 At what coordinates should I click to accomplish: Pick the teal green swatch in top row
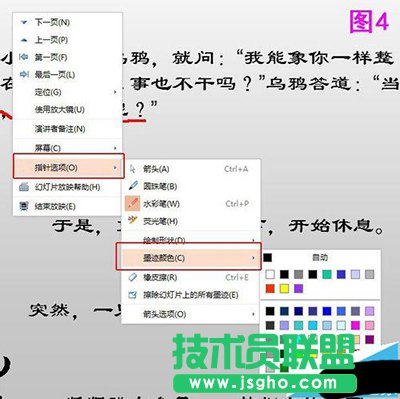coord(327,274)
